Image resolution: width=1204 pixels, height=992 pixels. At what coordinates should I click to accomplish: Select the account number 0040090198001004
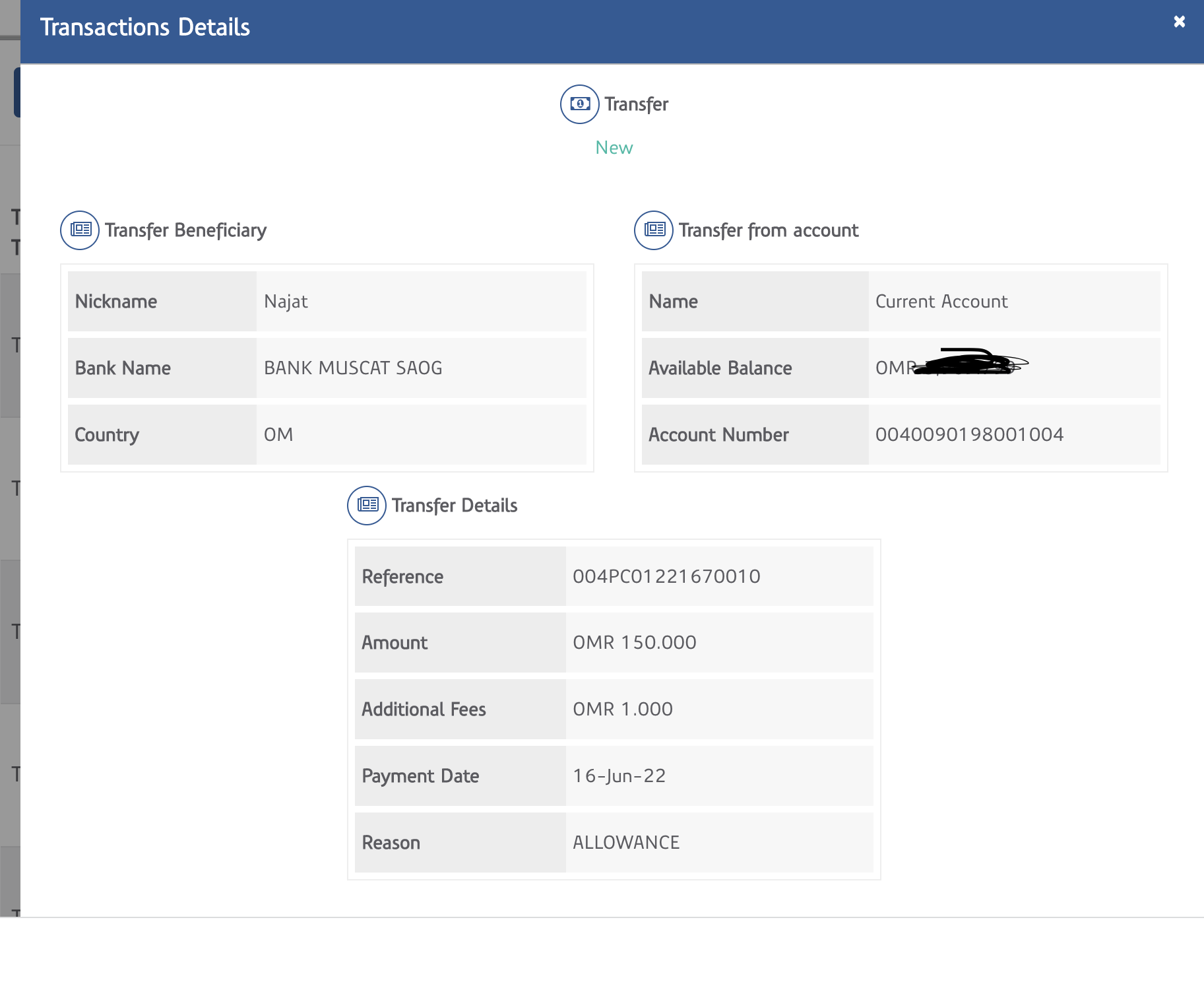(x=968, y=434)
